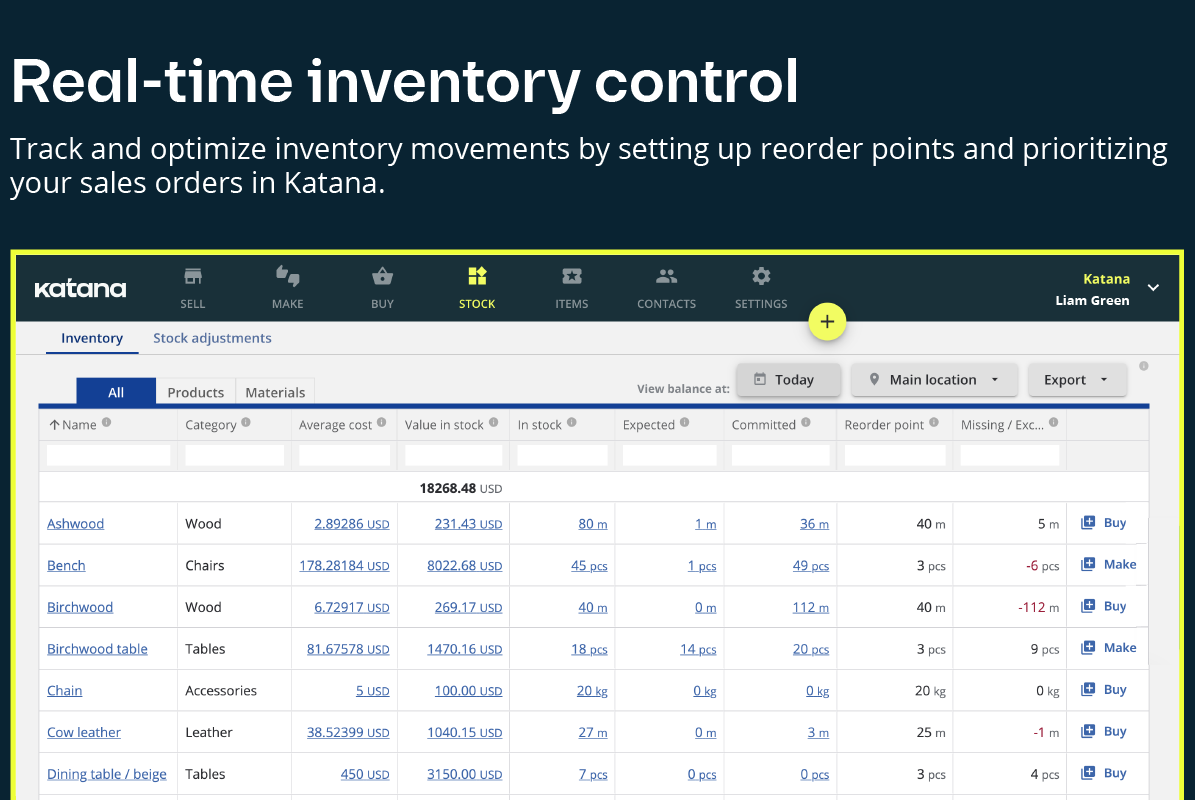Image resolution: width=1195 pixels, height=800 pixels.
Task: Click the Committed column header
Action: (764, 424)
